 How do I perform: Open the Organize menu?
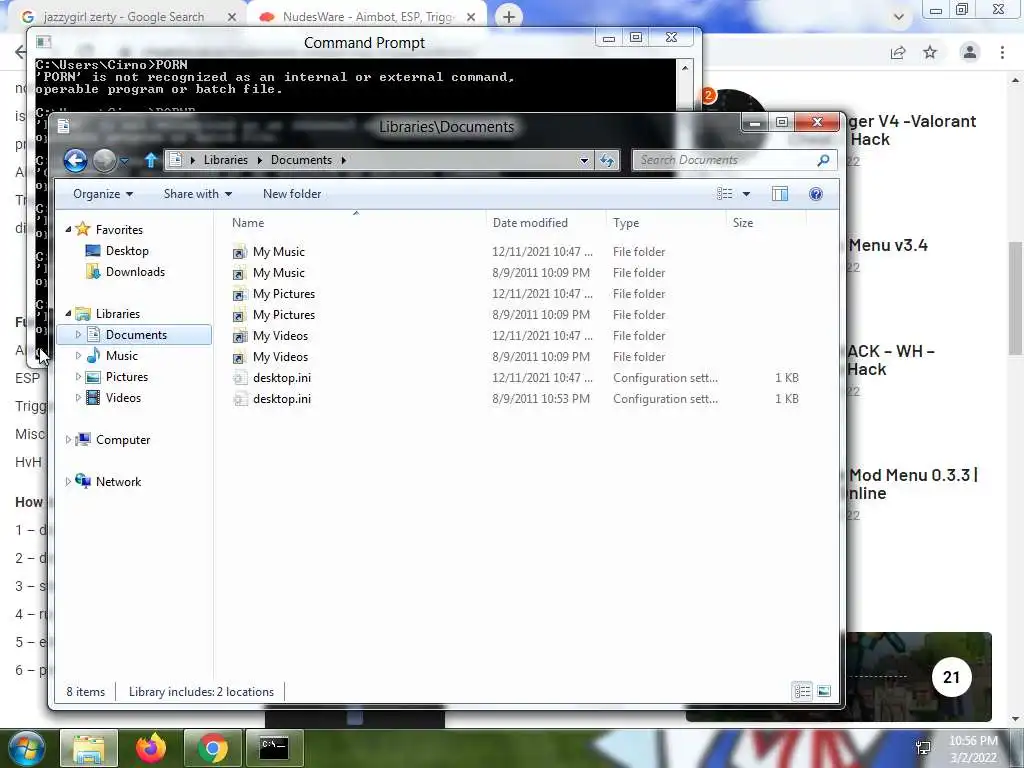pos(103,194)
